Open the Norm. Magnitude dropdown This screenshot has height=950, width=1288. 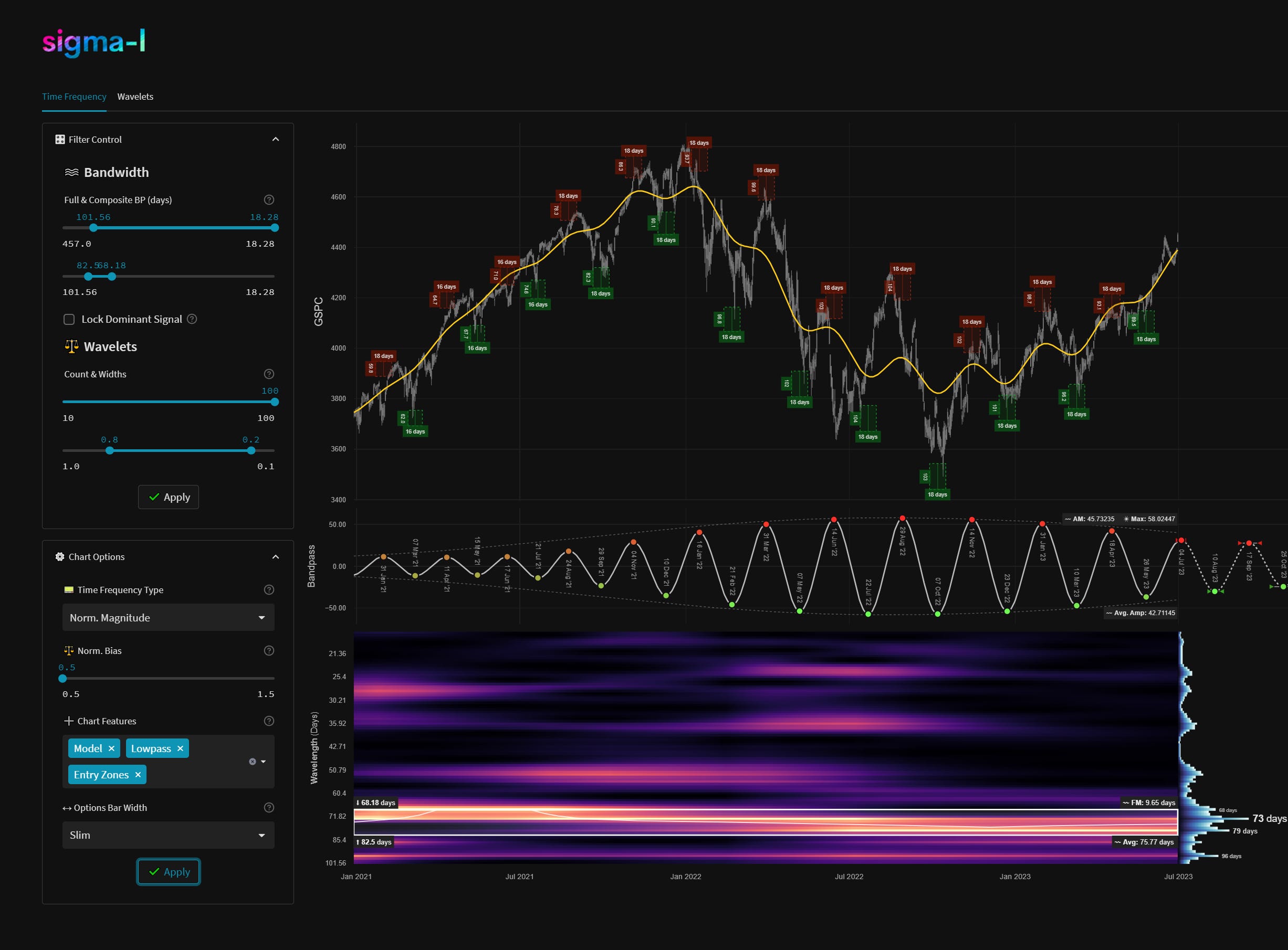(x=168, y=618)
